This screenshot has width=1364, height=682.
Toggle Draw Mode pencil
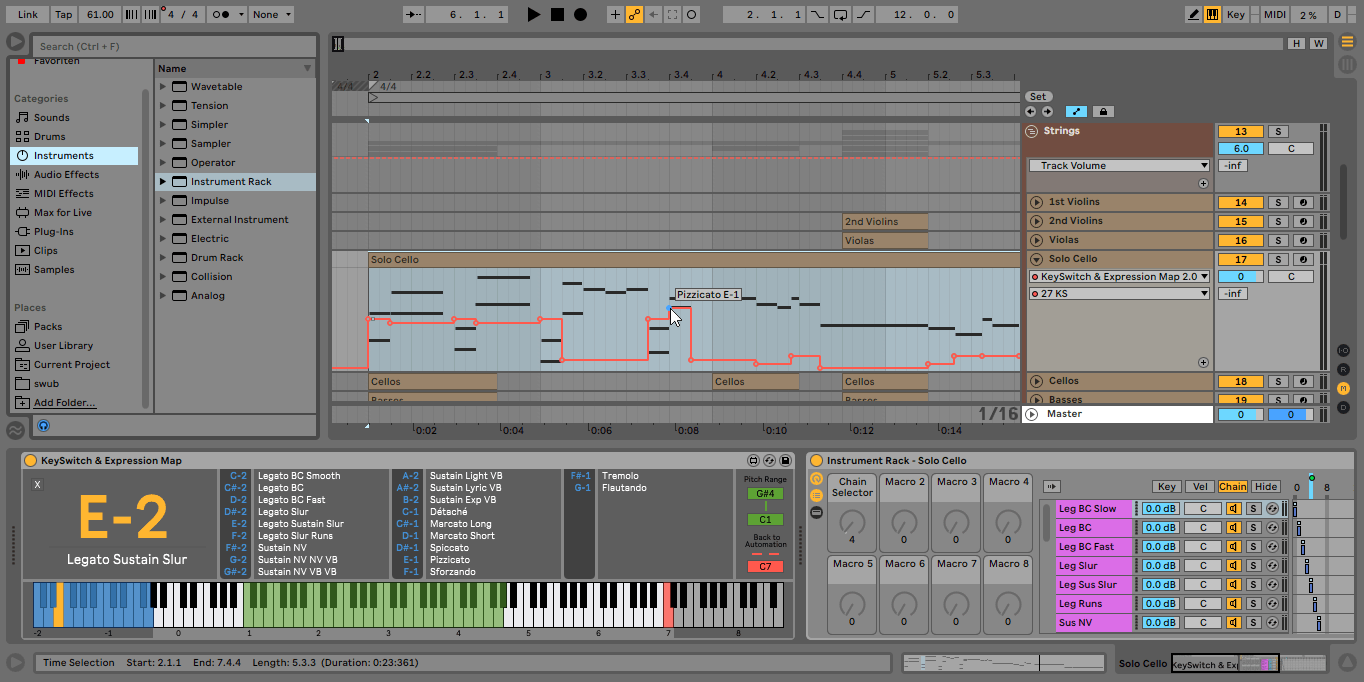(x=1193, y=15)
